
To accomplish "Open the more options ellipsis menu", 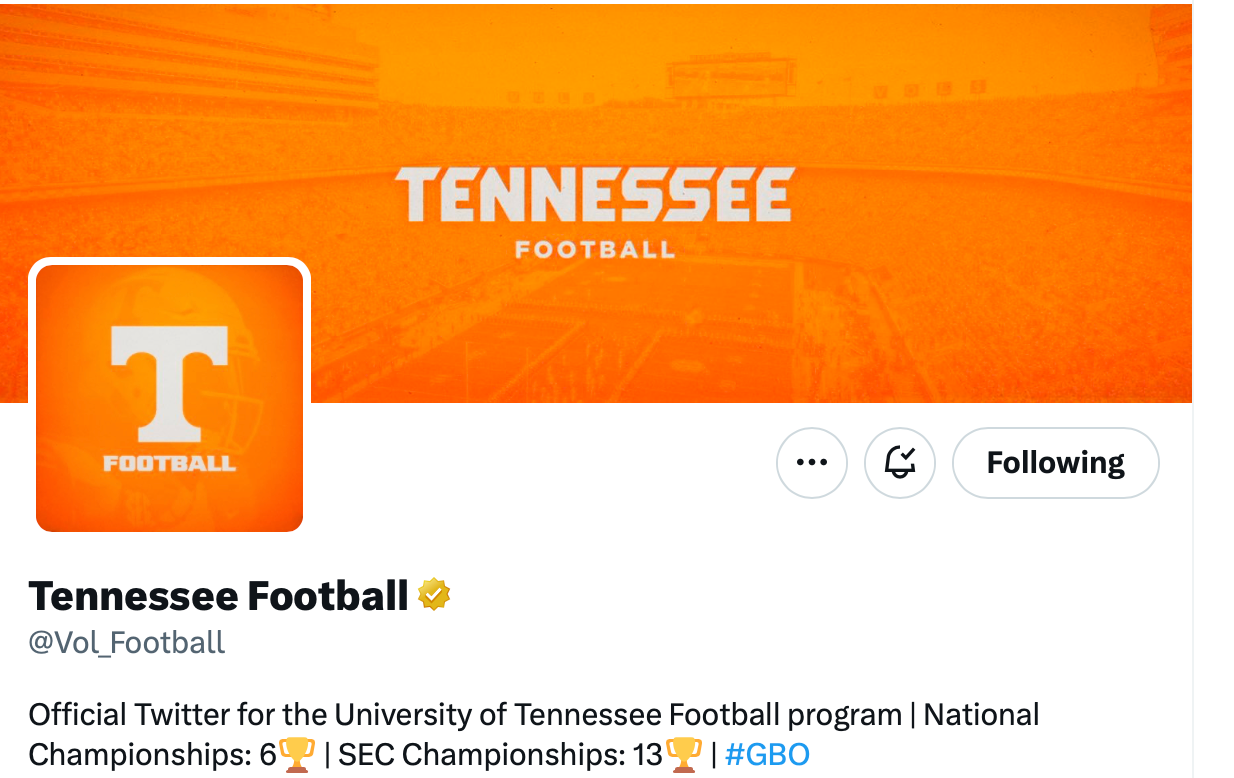I will (811, 462).
